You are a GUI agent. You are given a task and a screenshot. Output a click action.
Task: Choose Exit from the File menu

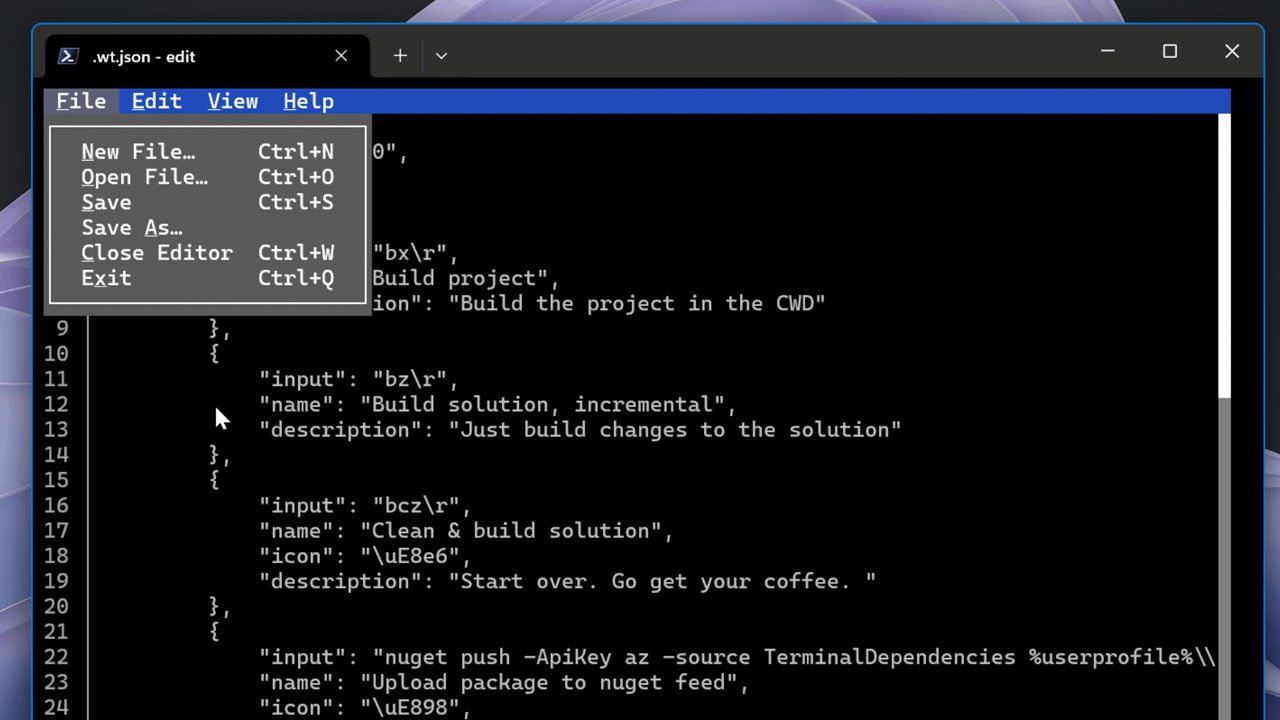207,278
